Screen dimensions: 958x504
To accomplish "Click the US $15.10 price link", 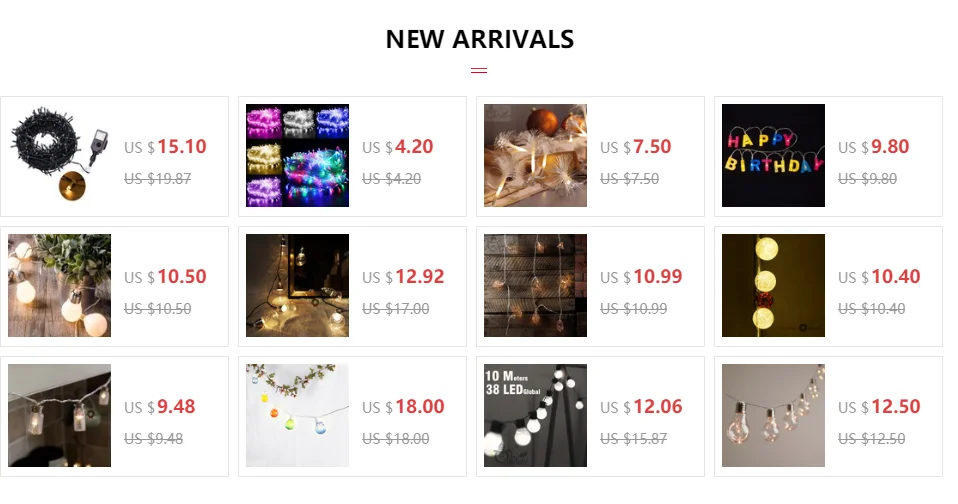I will (166, 147).
